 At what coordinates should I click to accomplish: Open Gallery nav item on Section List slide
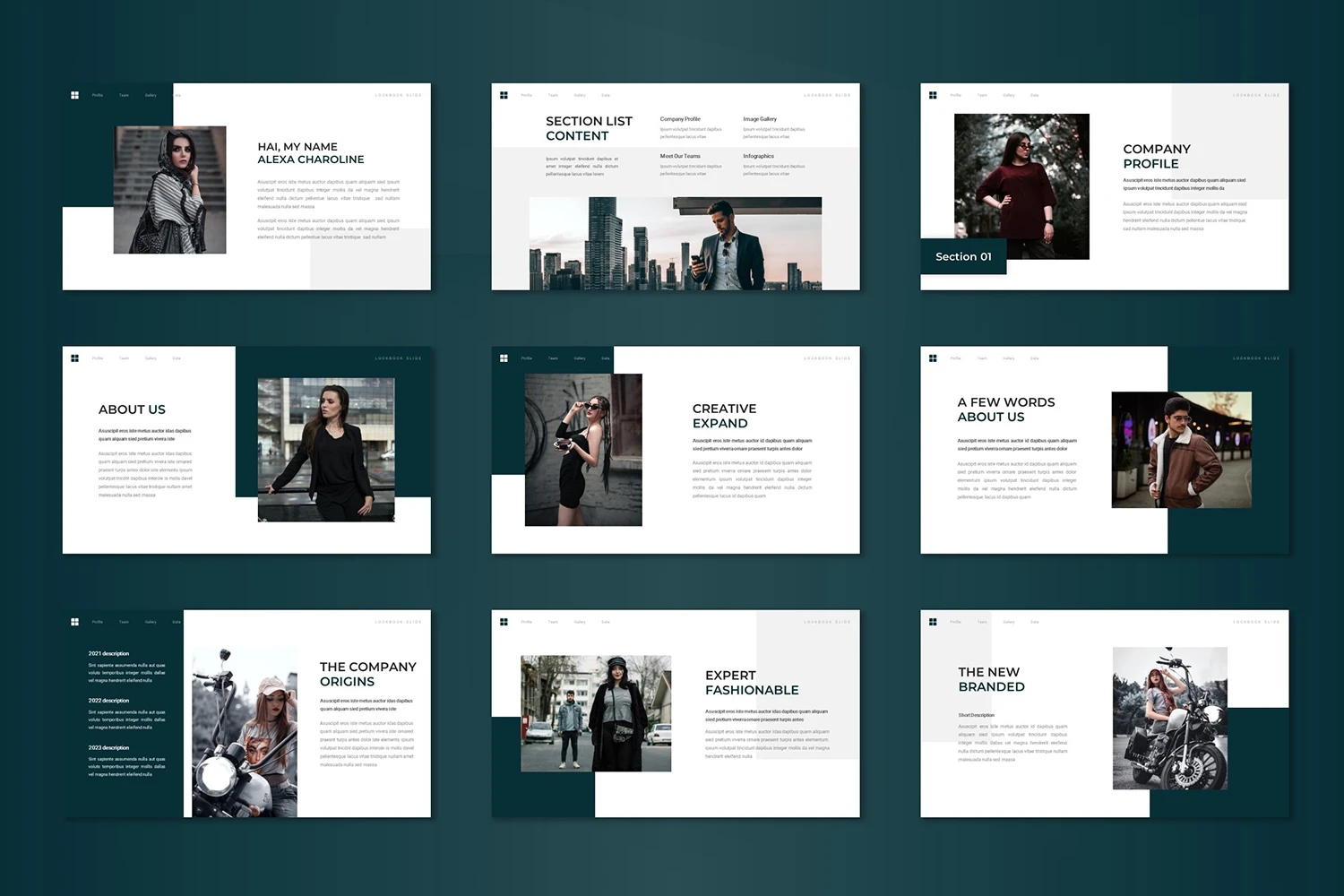tap(580, 95)
